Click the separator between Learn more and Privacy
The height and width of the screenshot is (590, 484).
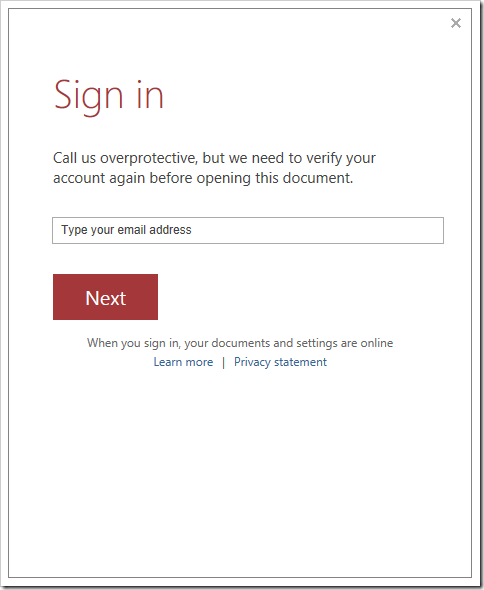coord(224,362)
